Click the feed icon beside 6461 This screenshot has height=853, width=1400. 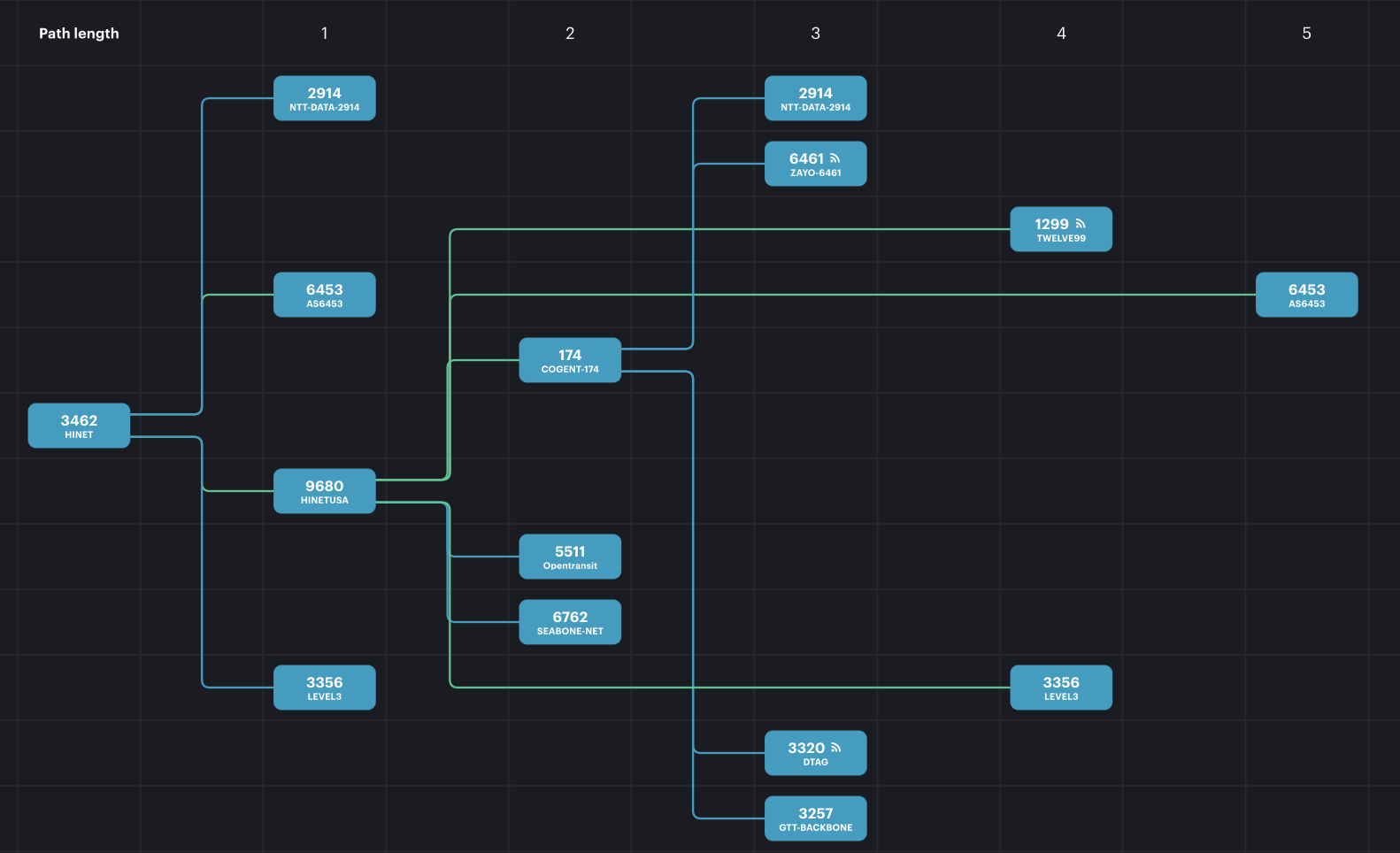point(835,158)
